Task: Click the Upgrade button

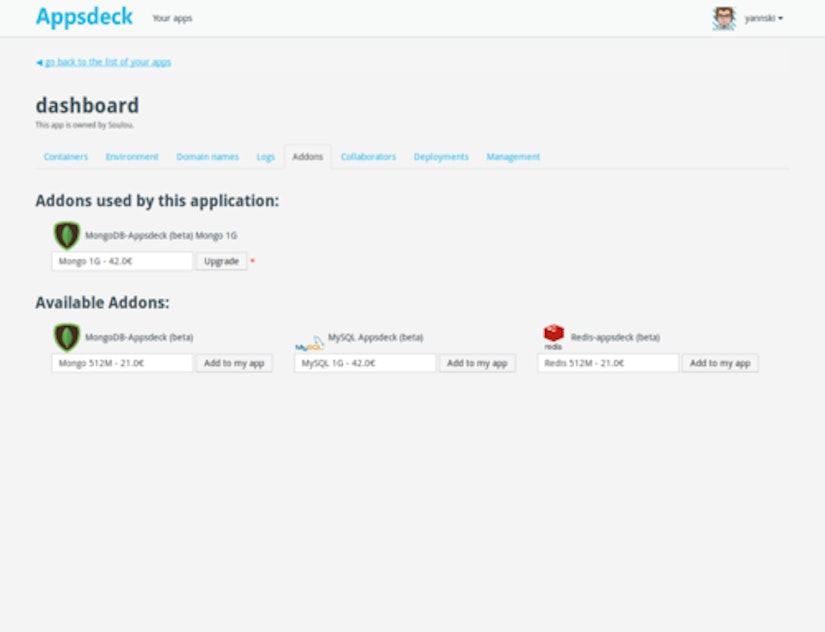Action: click(x=222, y=261)
